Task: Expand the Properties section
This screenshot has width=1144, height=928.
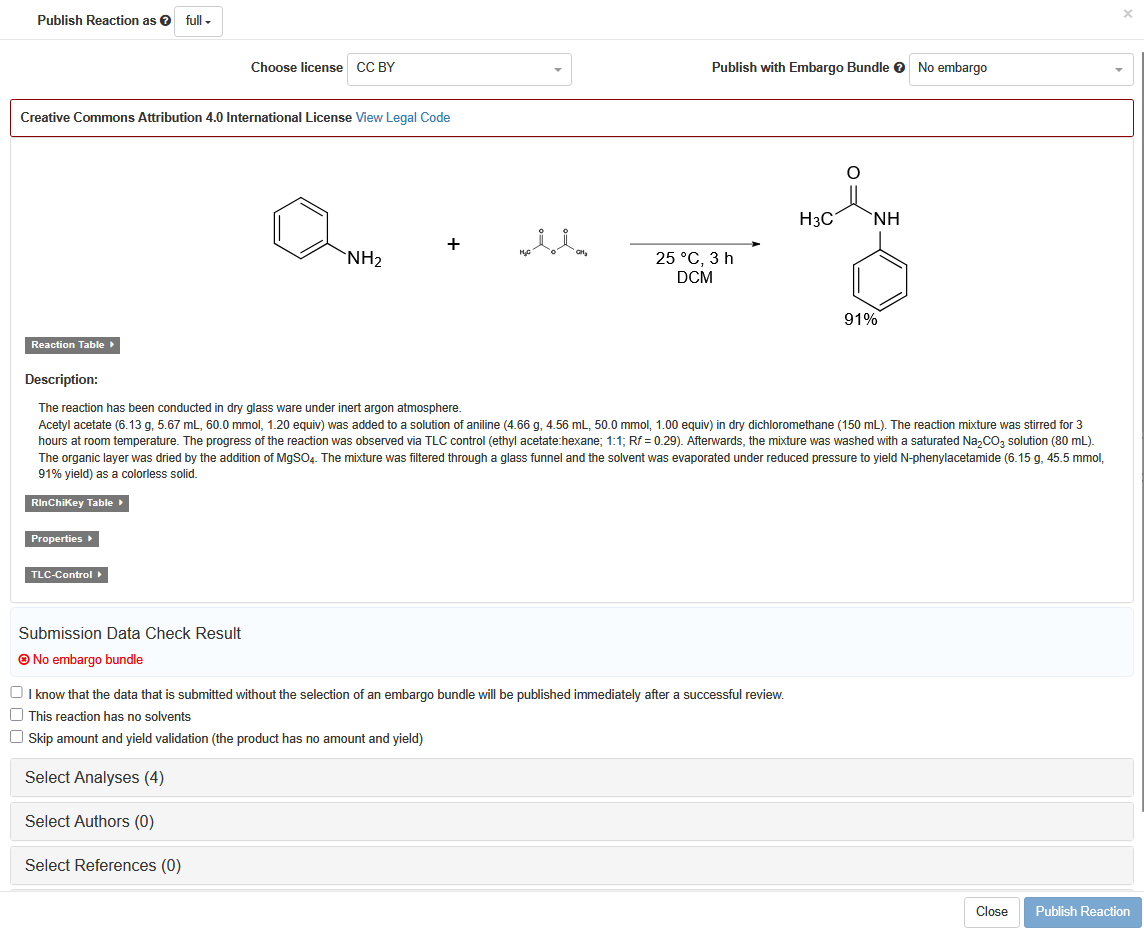Action: 62,539
